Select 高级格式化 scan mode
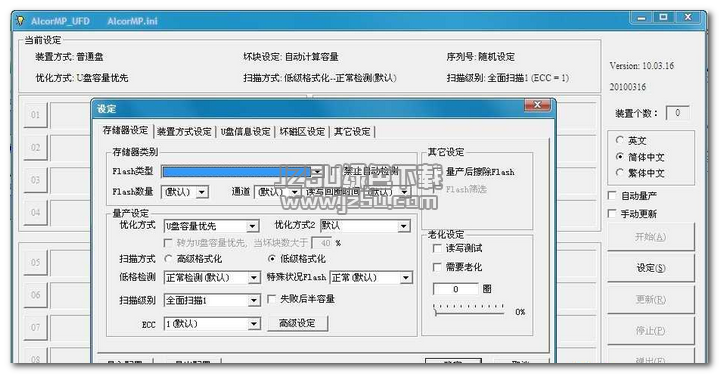Screen dimensions: 719x374 [168, 258]
